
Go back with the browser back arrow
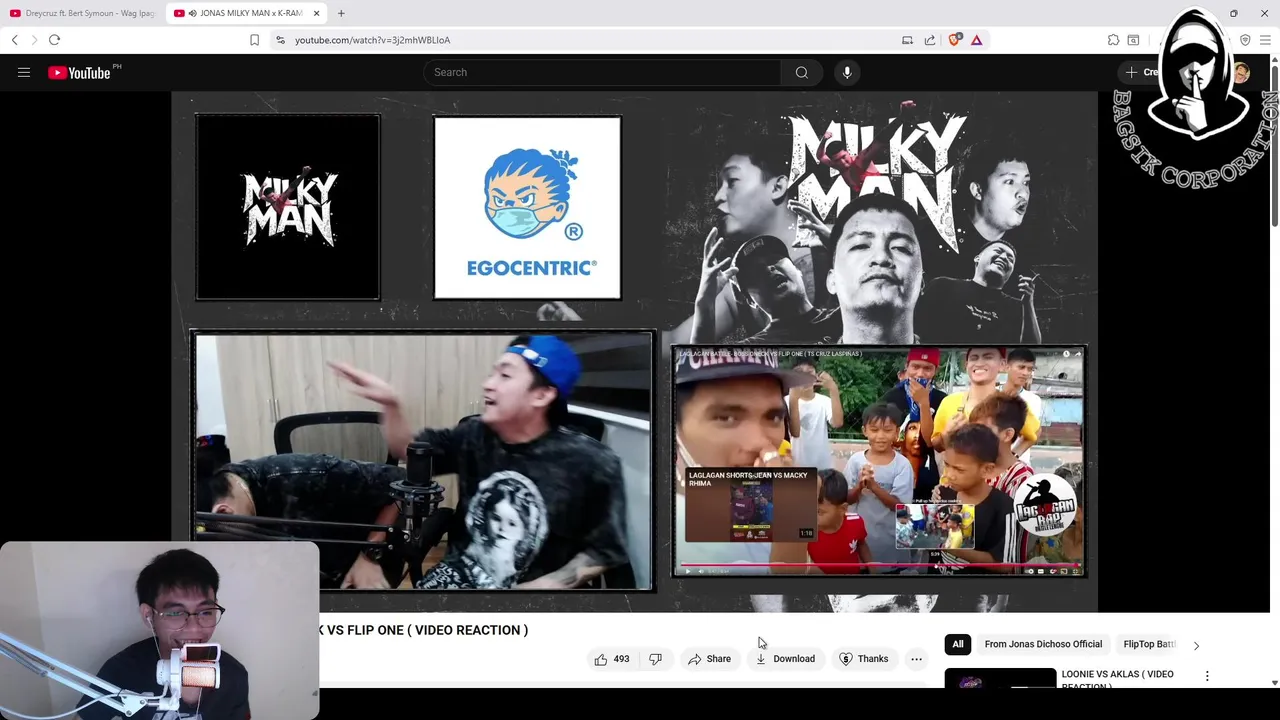click(x=14, y=40)
